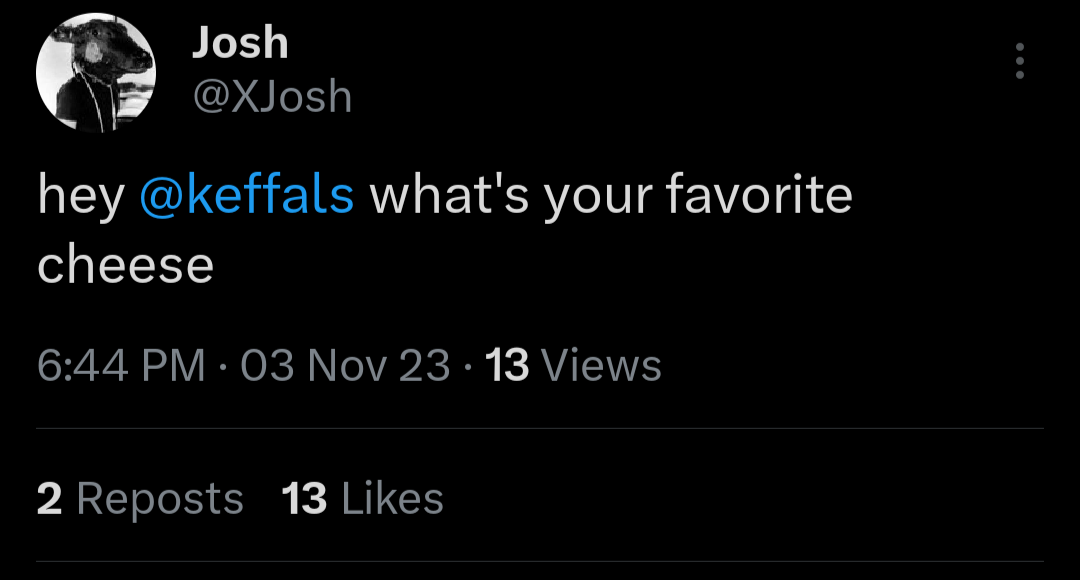Viewport: 1080px width, 580px height.
Task: Open the @keffals mention link
Action: coord(247,195)
